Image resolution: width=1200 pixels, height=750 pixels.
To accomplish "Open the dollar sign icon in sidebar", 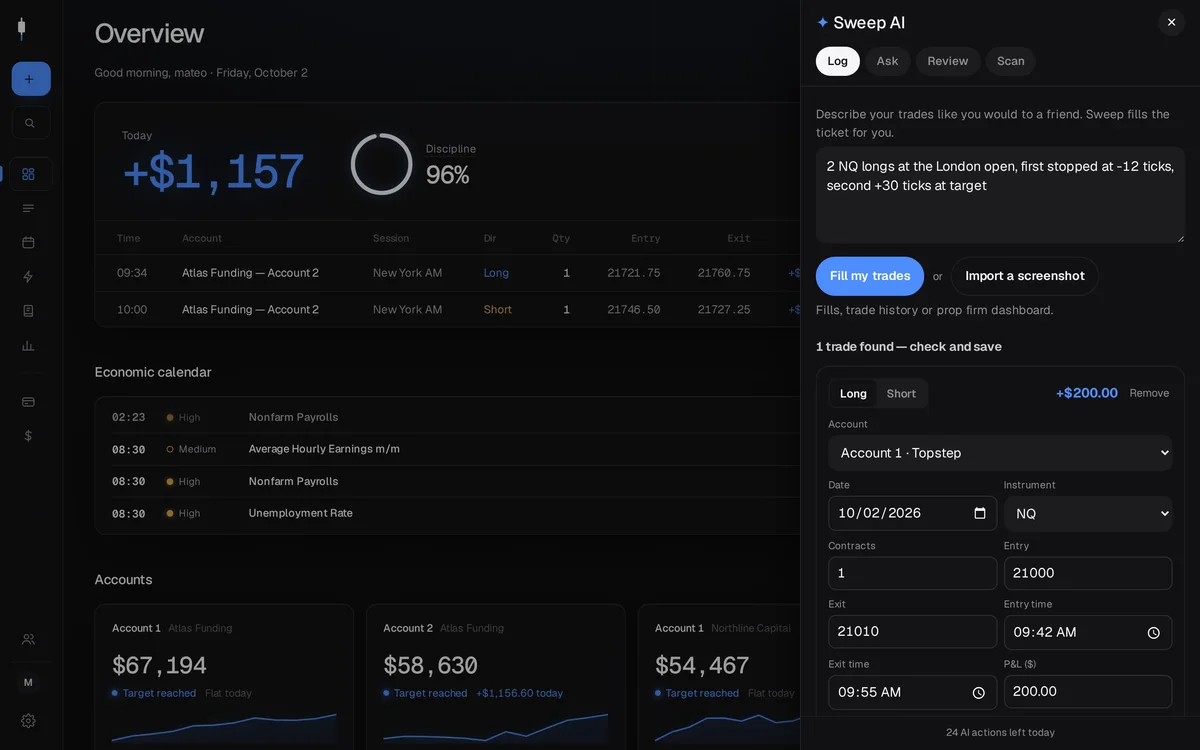I will click(x=28, y=436).
